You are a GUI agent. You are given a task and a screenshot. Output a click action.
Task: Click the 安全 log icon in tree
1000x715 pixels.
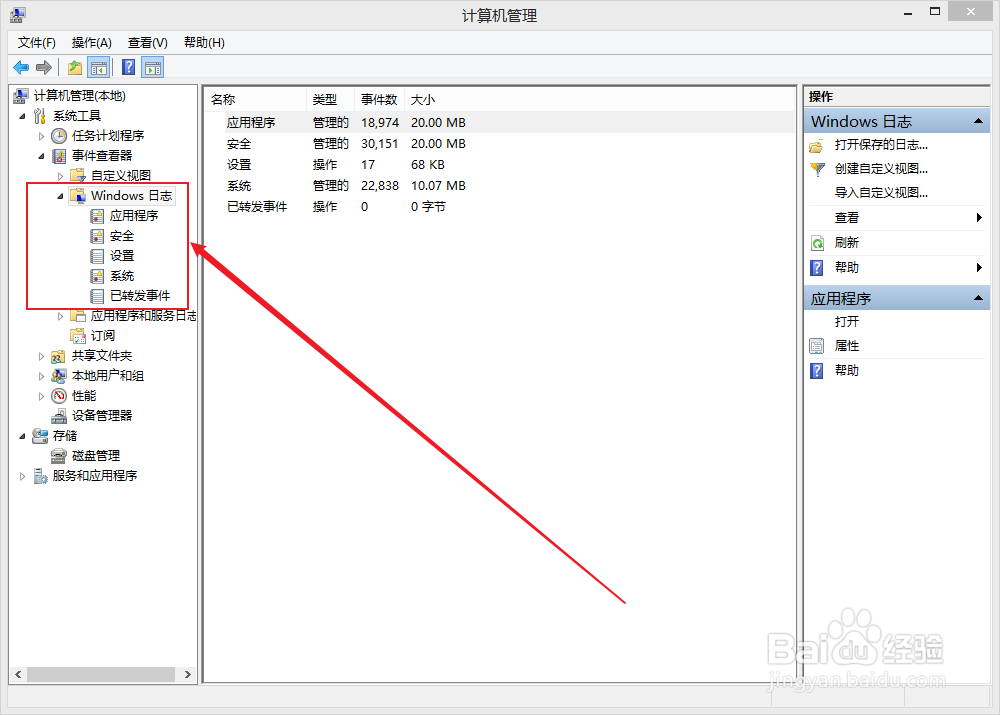coord(97,236)
